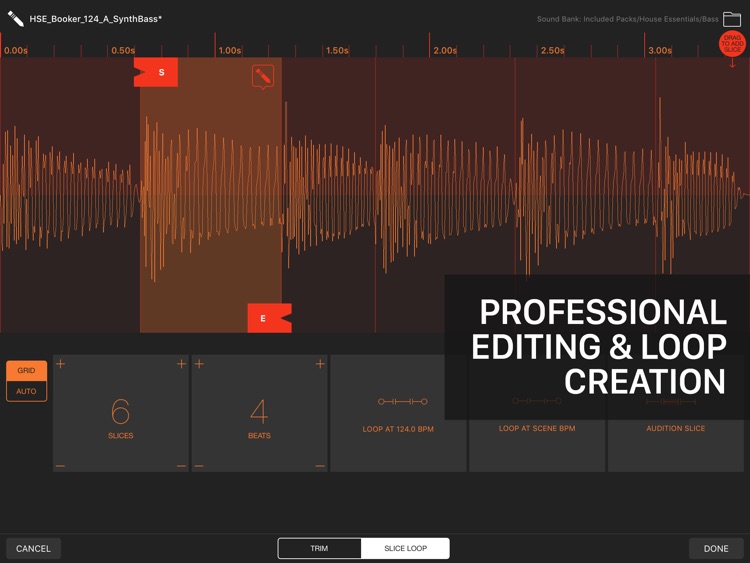Click the HSE_Booker_124_A_SynthBass file name
The image size is (750, 563).
click(x=96, y=19)
